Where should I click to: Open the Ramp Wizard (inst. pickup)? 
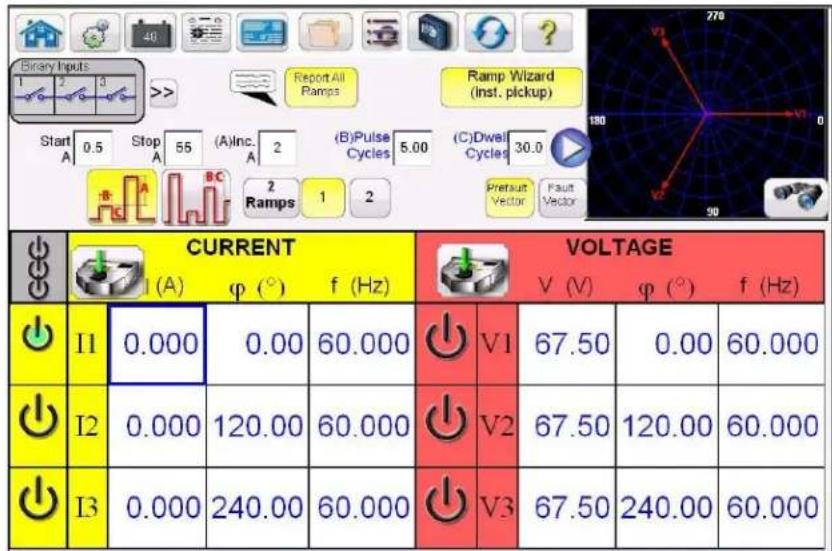[x=511, y=85]
